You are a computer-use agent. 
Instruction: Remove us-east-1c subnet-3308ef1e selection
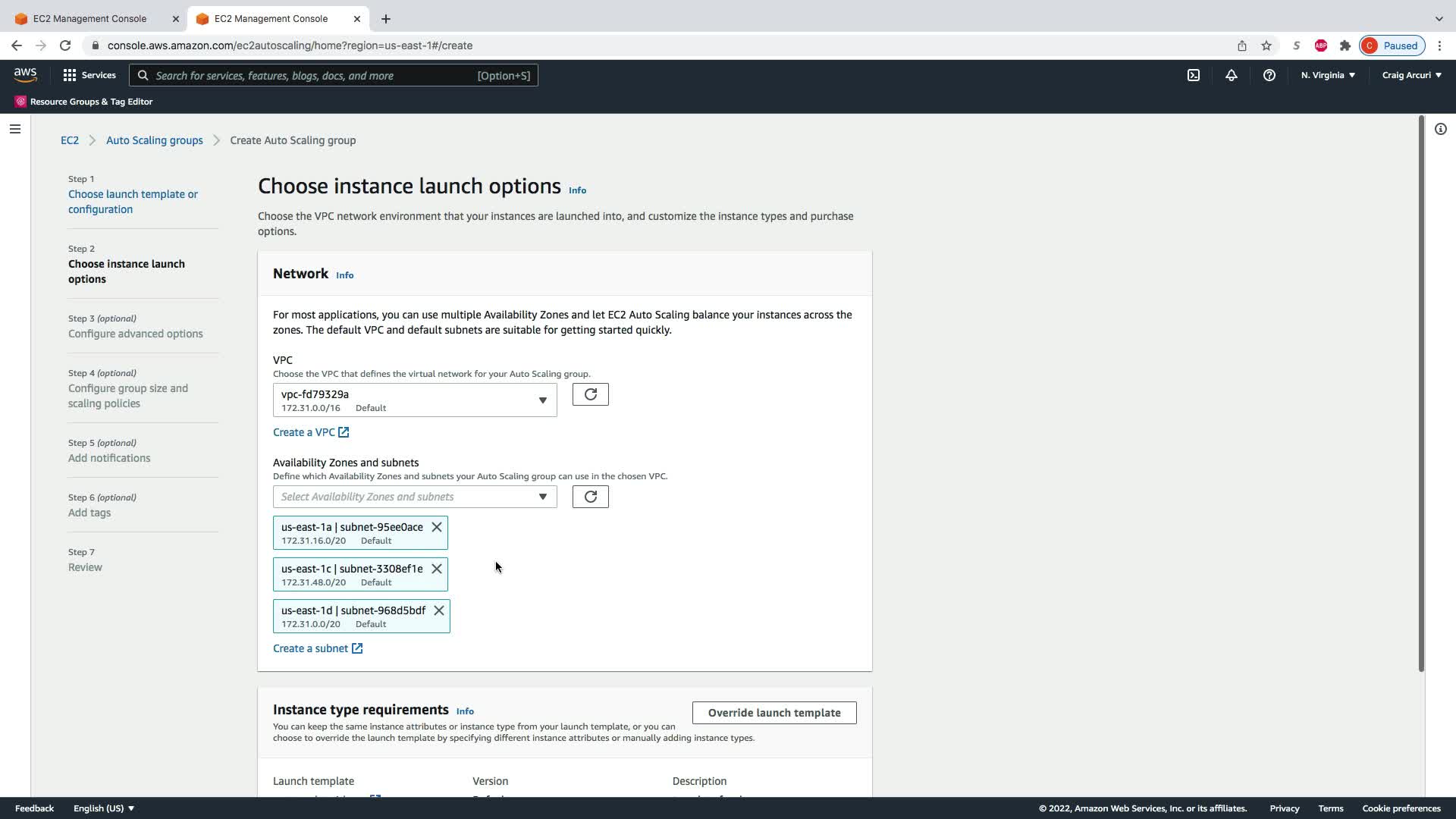pos(437,569)
